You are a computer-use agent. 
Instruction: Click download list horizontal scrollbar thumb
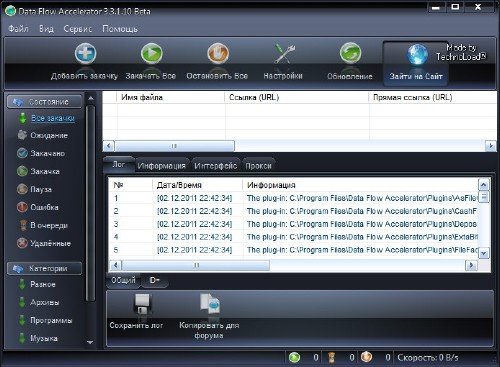pos(174,146)
